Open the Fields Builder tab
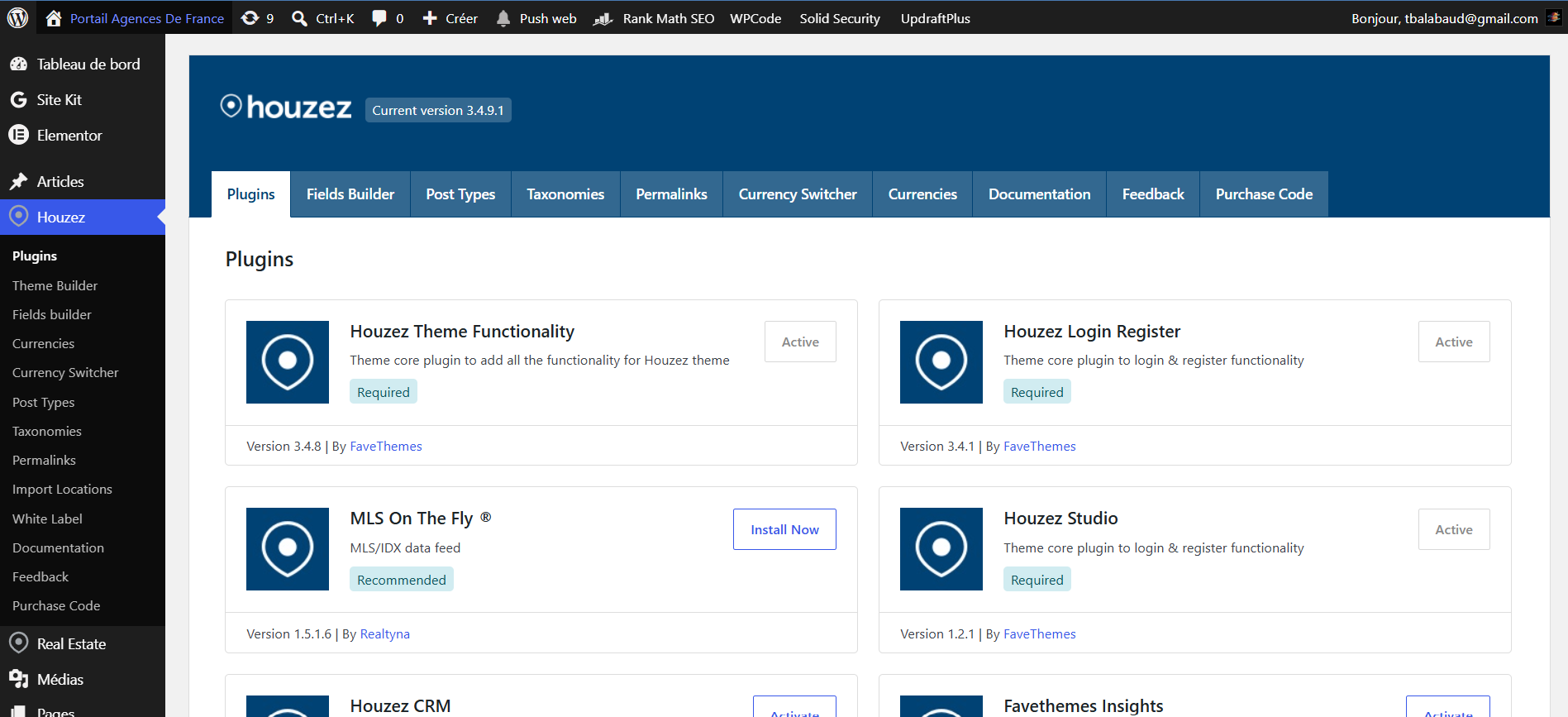1568x717 pixels. click(x=350, y=194)
